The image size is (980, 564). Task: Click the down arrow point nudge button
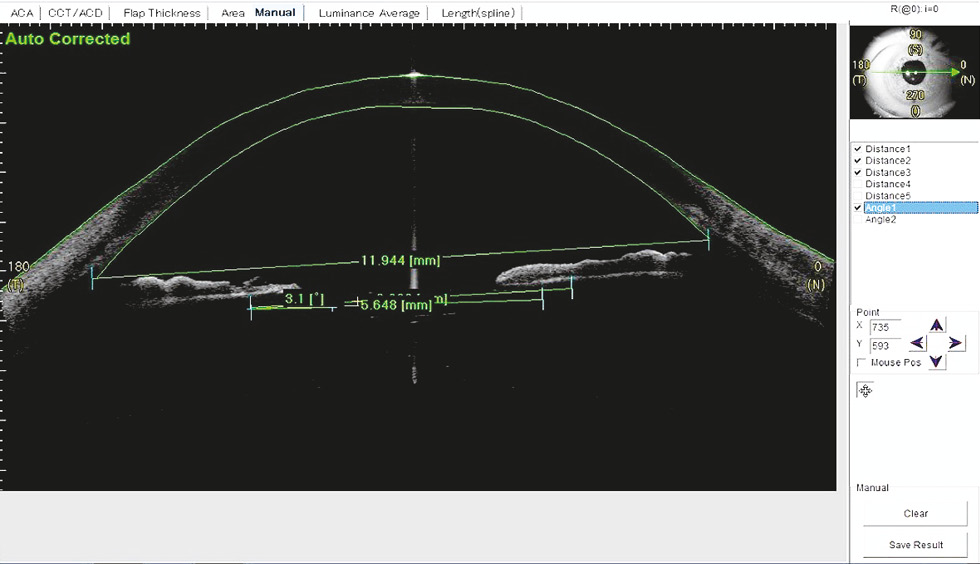coord(936,361)
